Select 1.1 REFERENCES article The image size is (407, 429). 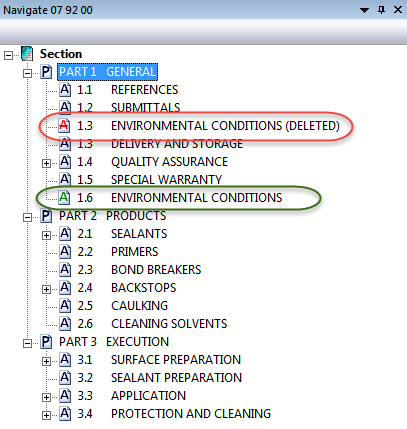pyautogui.click(x=128, y=90)
